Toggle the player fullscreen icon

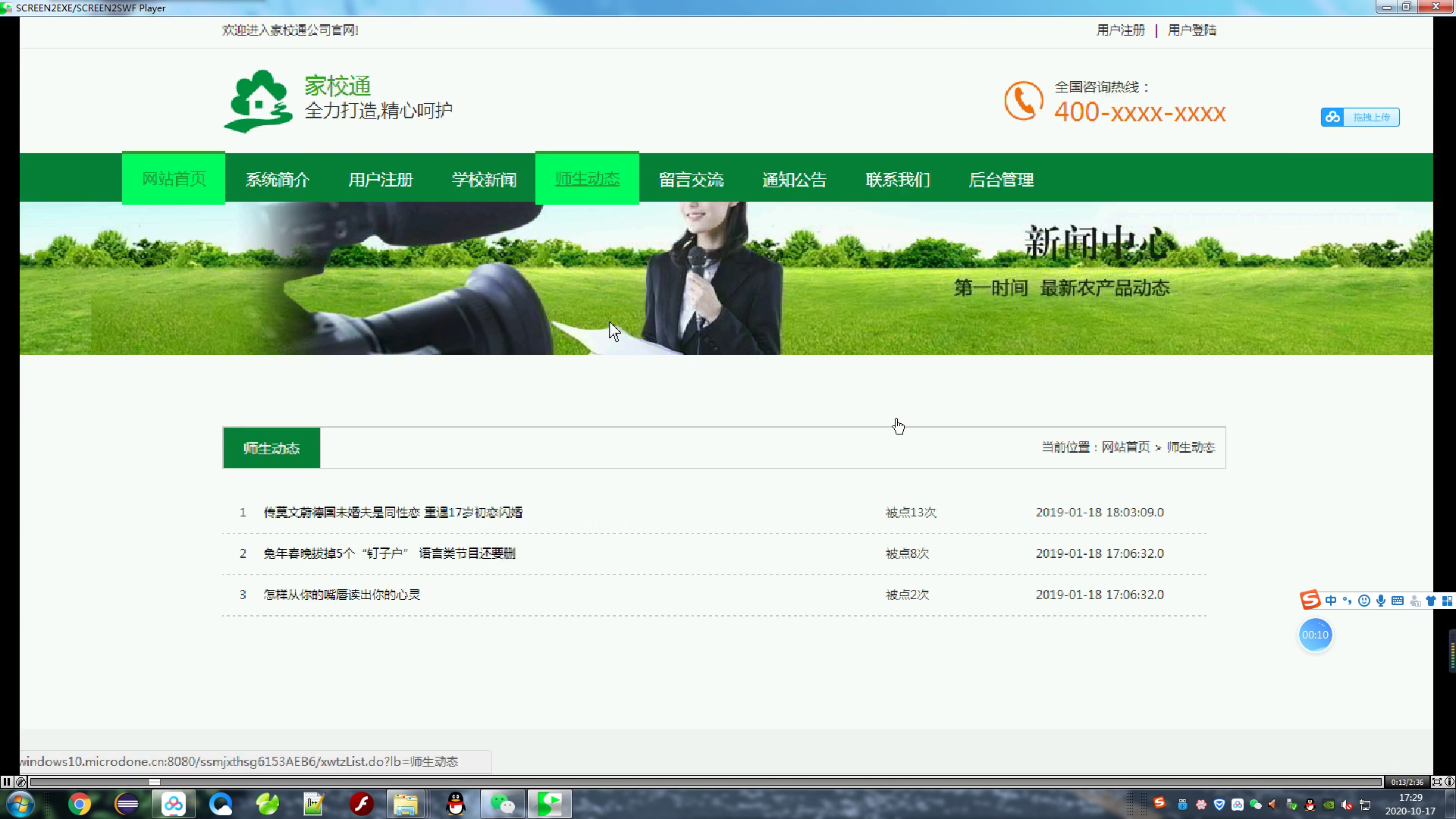pos(1436,782)
